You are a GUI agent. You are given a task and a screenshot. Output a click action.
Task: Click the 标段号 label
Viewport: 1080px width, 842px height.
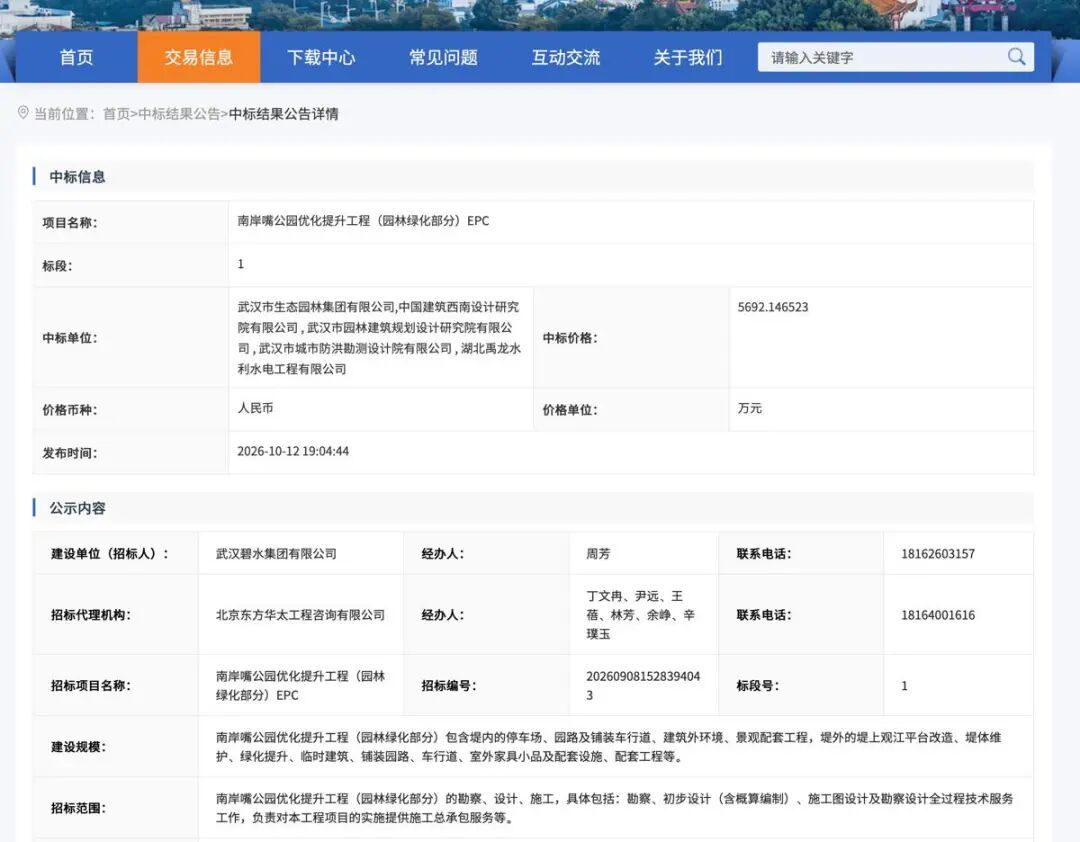coord(758,686)
